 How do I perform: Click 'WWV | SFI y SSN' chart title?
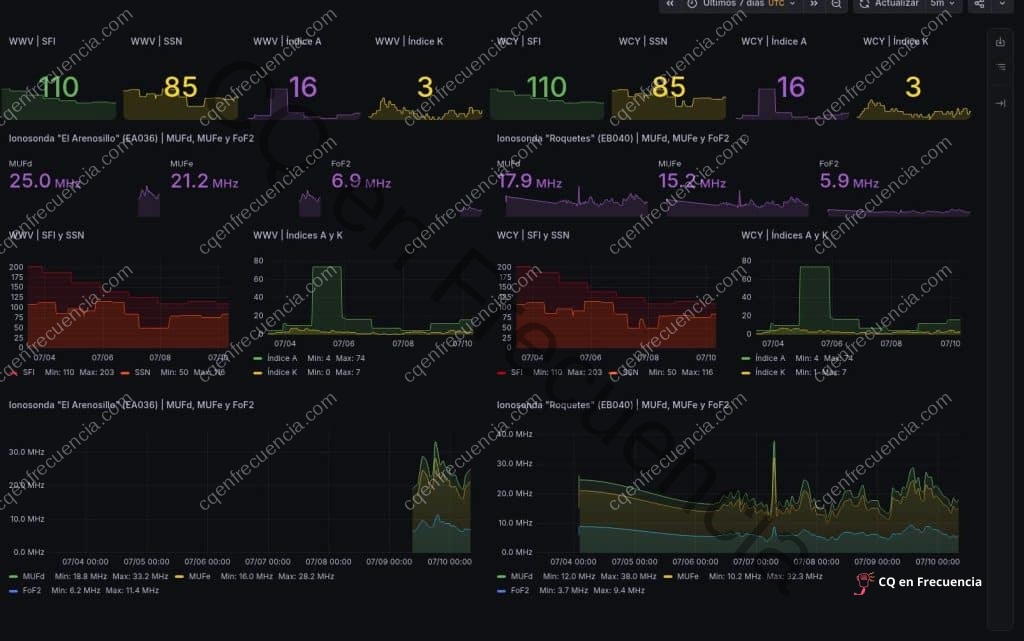46,235
